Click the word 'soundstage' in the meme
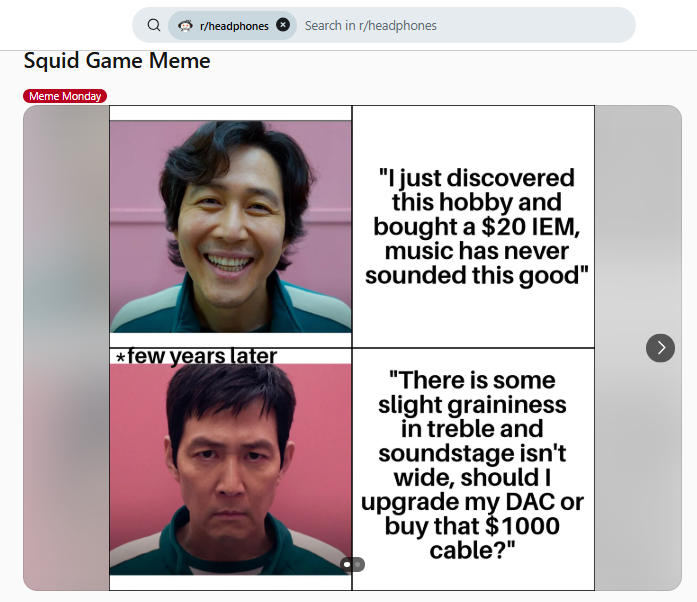697x602 pixels. point(471,453)
